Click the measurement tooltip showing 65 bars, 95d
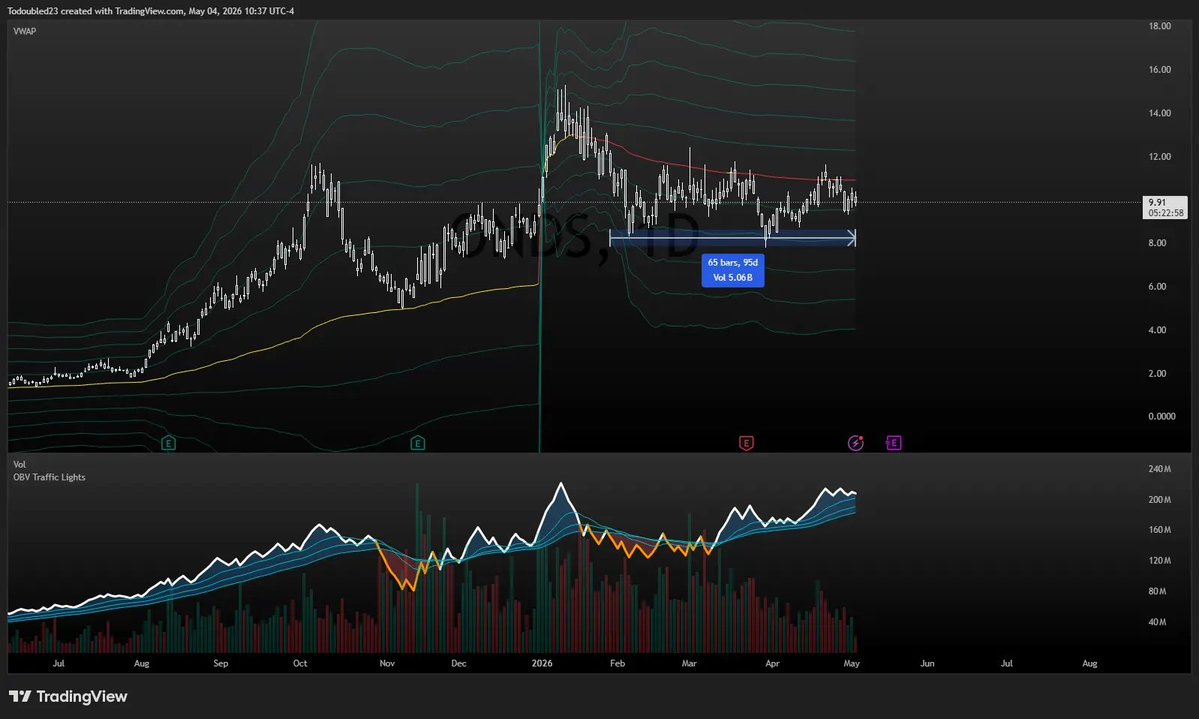Viewport: 1199px width, 719px height. coord(733,270)
